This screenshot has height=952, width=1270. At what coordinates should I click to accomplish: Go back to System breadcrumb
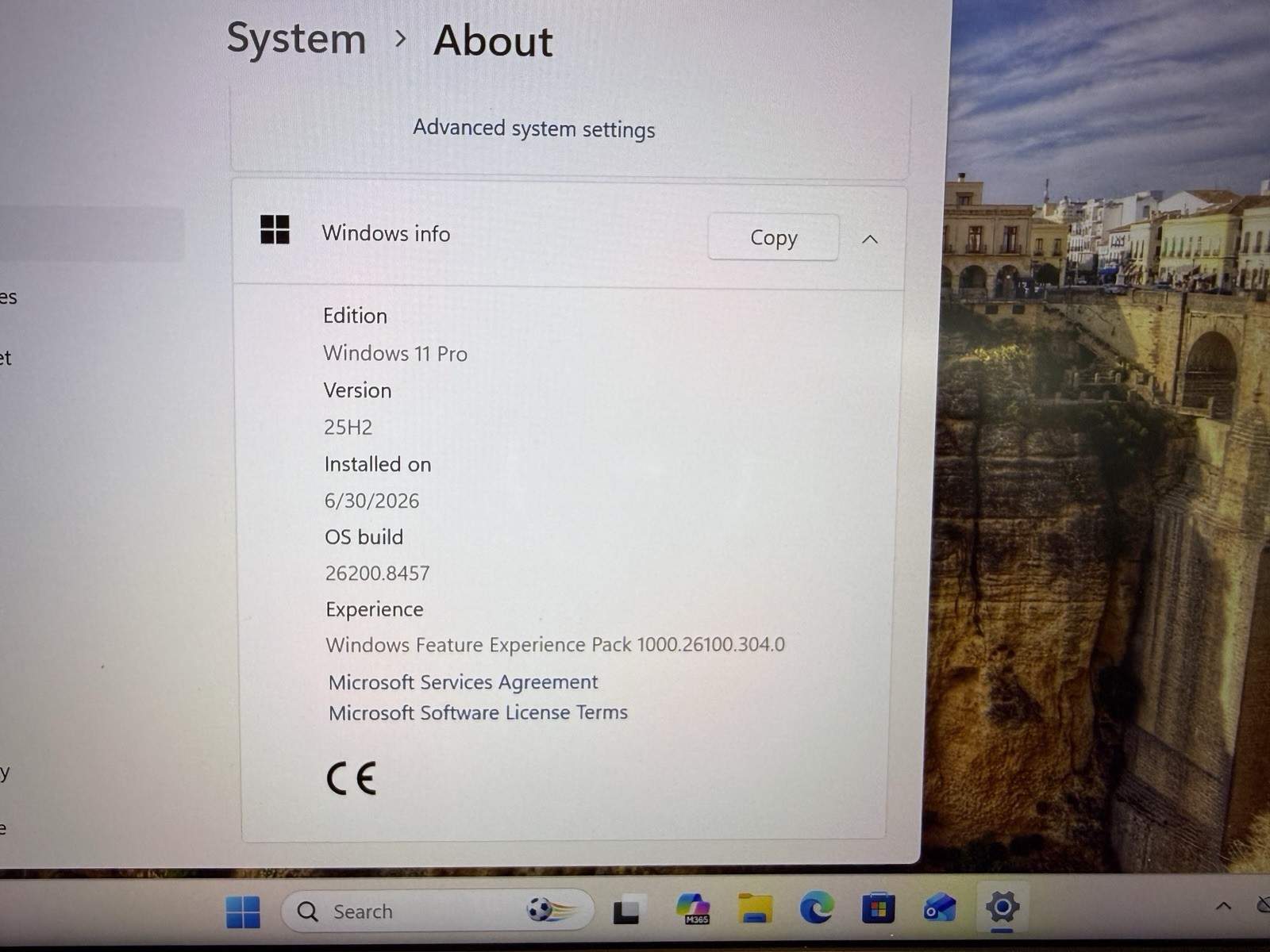tap(296, 39)
